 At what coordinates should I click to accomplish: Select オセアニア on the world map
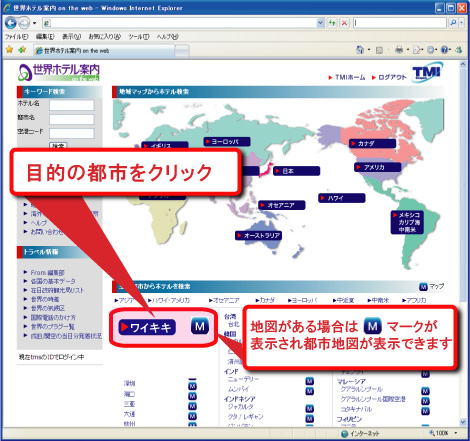point(282,205)
